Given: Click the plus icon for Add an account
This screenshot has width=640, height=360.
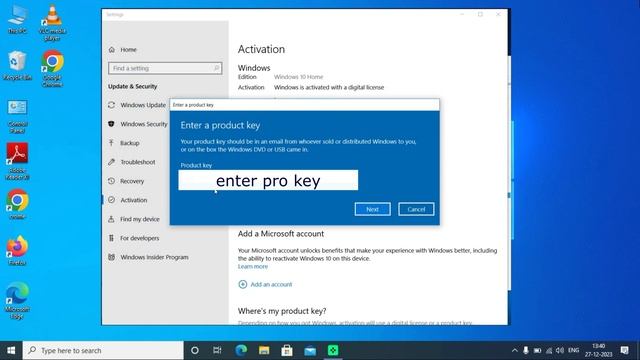Looking at the screenshot, I should tap(242, 284).
